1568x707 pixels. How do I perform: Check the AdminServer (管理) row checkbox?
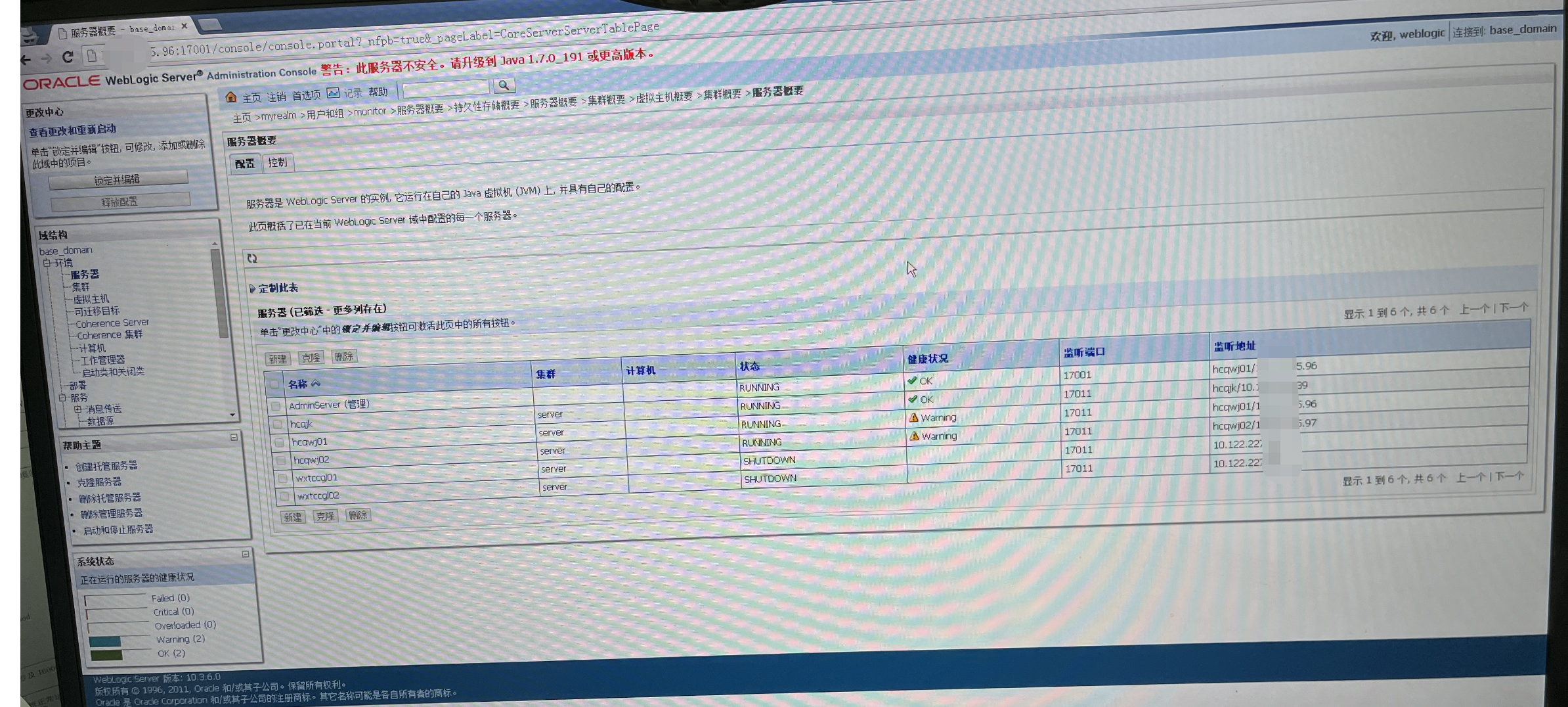[x=276, y=406]
